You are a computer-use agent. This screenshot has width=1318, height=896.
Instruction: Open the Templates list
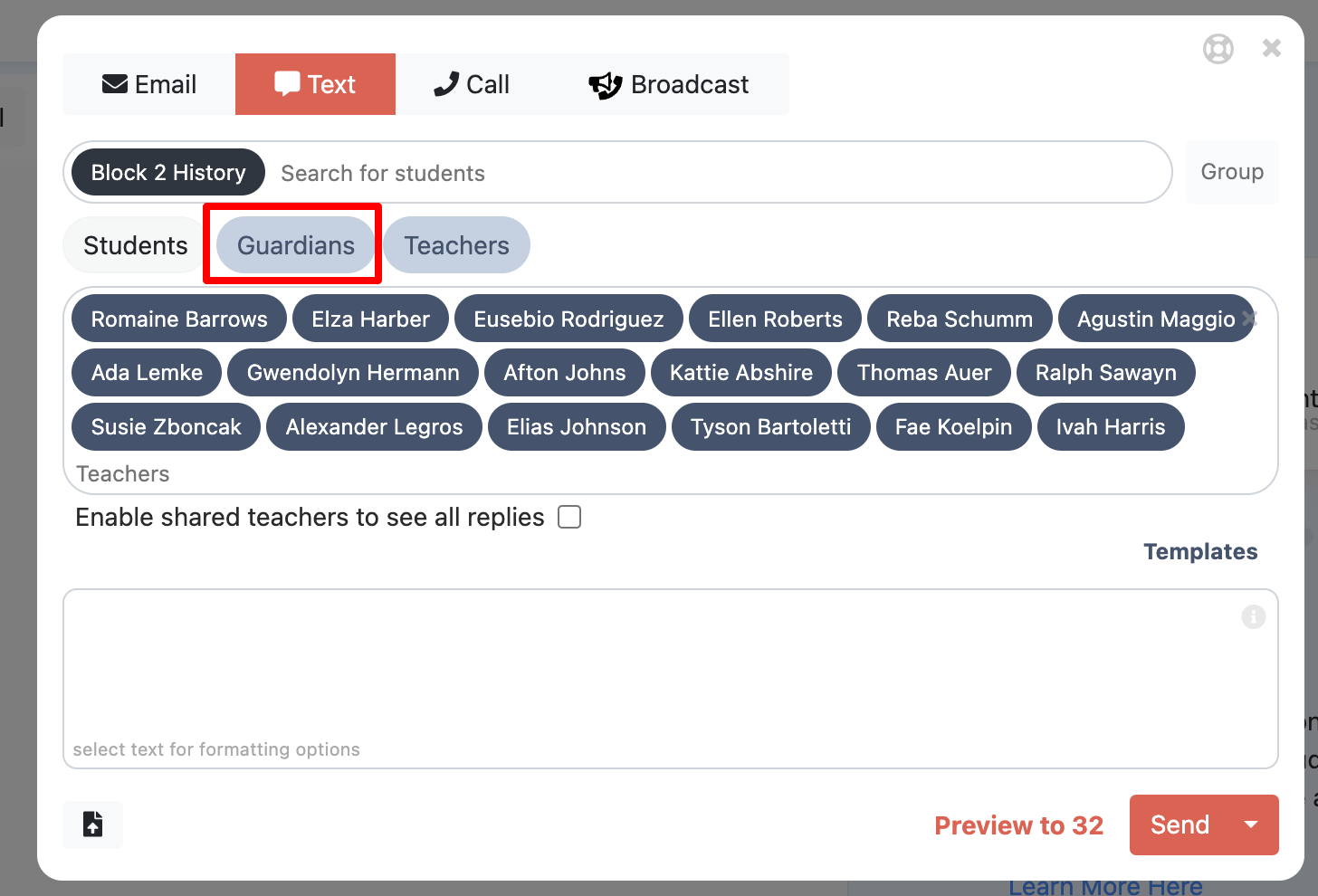click(x=1199, y=551)
